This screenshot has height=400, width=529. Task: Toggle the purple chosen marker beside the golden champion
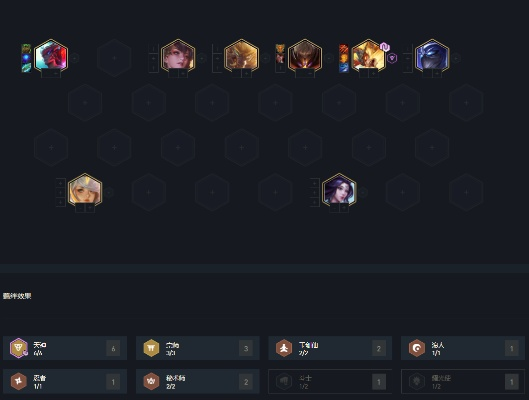392,58
